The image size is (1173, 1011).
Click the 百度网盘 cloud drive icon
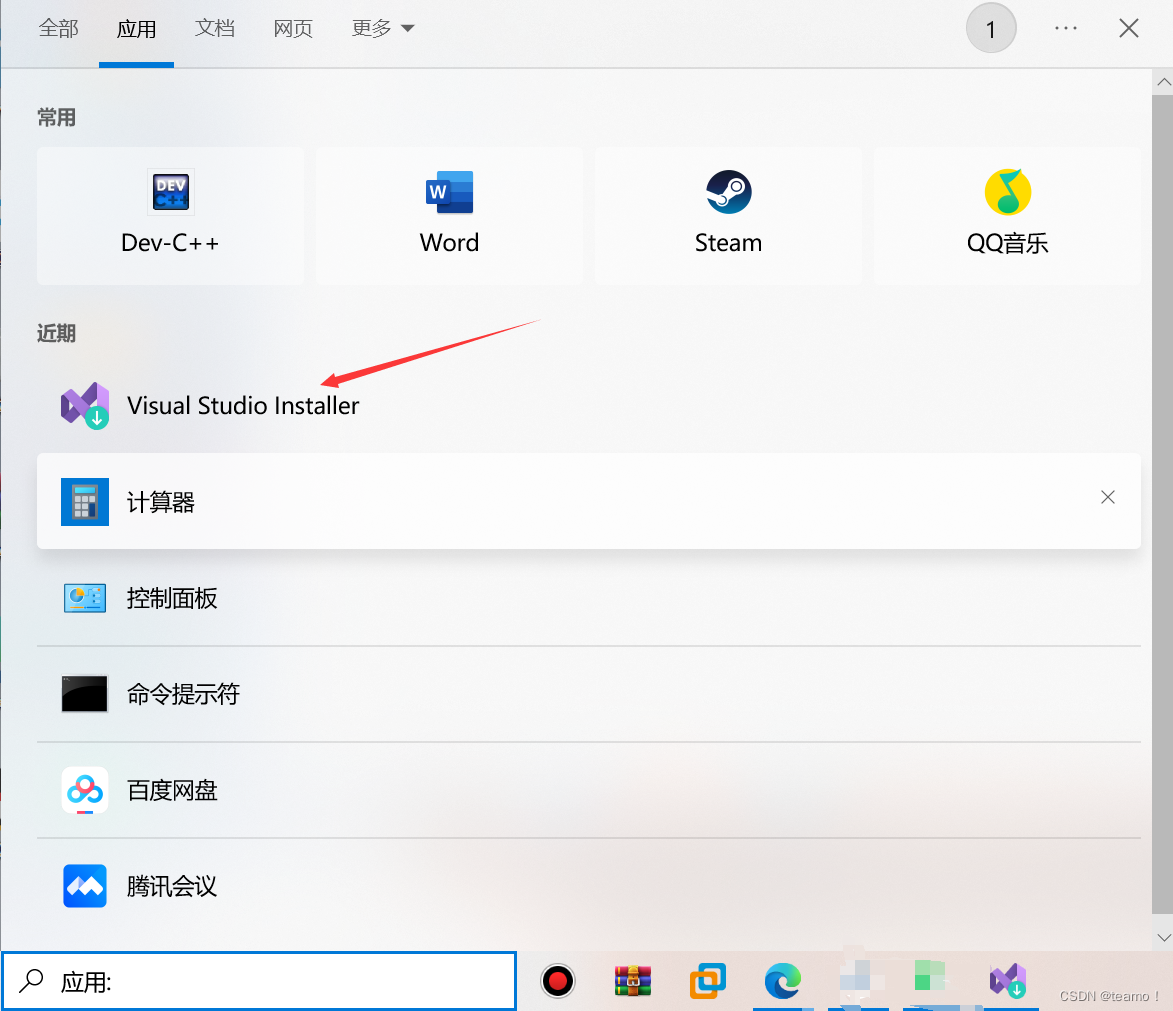click(85, 790)
